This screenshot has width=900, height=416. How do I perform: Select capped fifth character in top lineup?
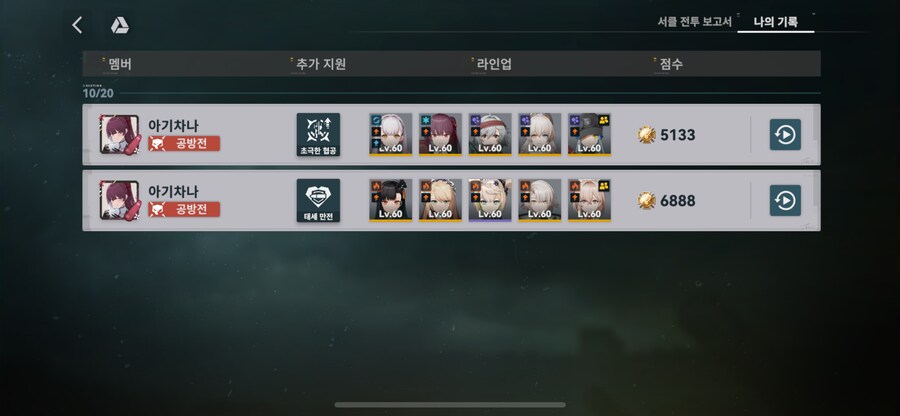coord(589,134)
